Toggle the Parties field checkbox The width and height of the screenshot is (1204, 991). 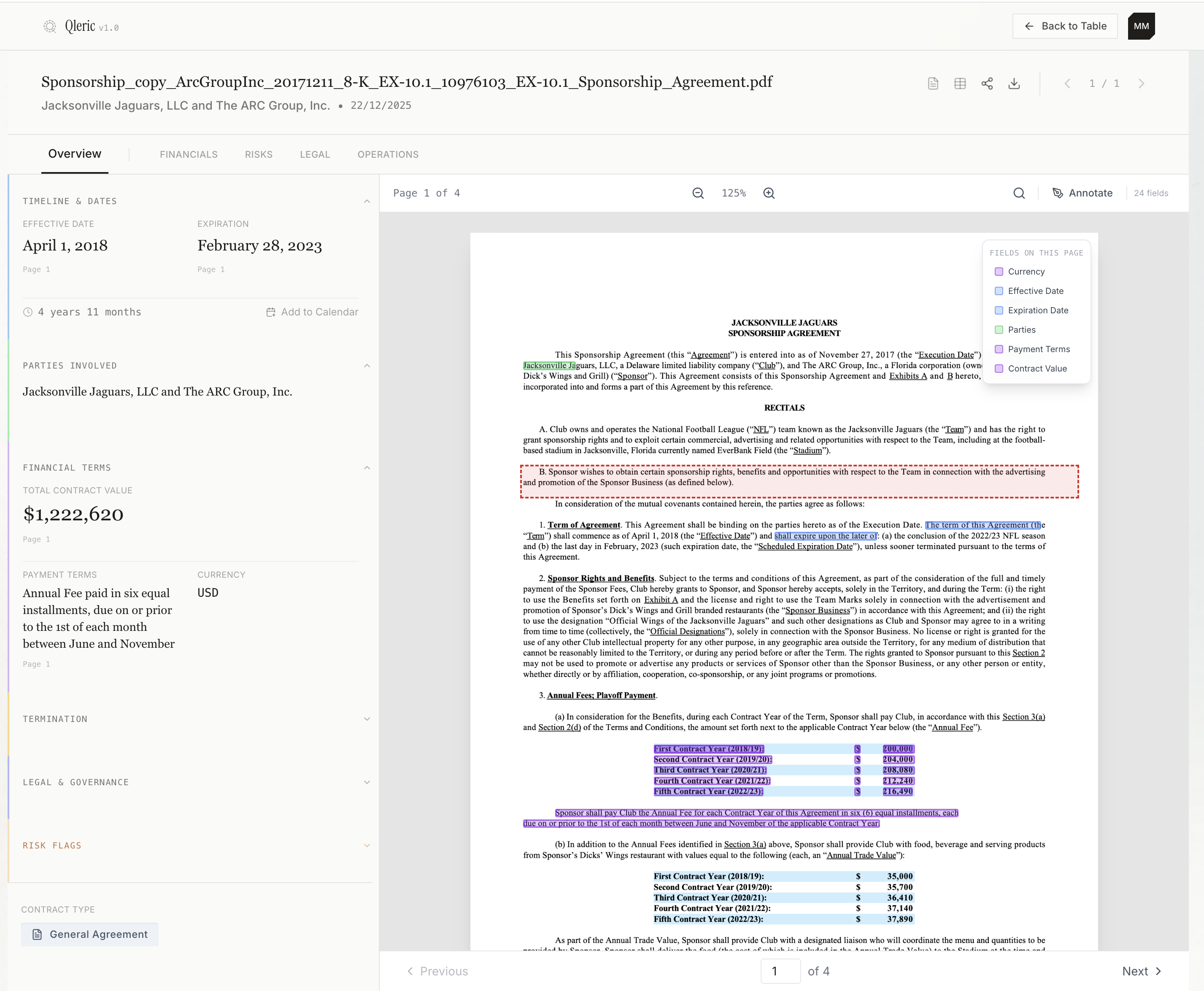click(x=999, y=330)
